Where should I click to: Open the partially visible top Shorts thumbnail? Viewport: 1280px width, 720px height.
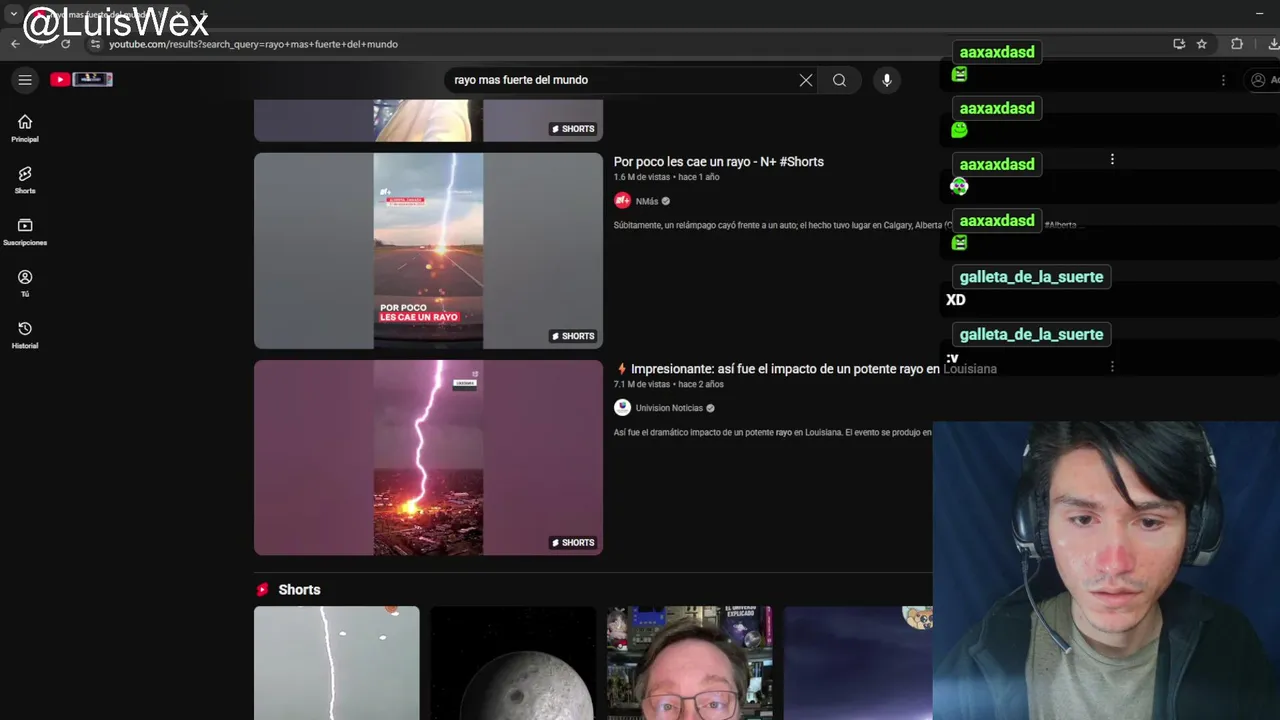click(428, 120)
